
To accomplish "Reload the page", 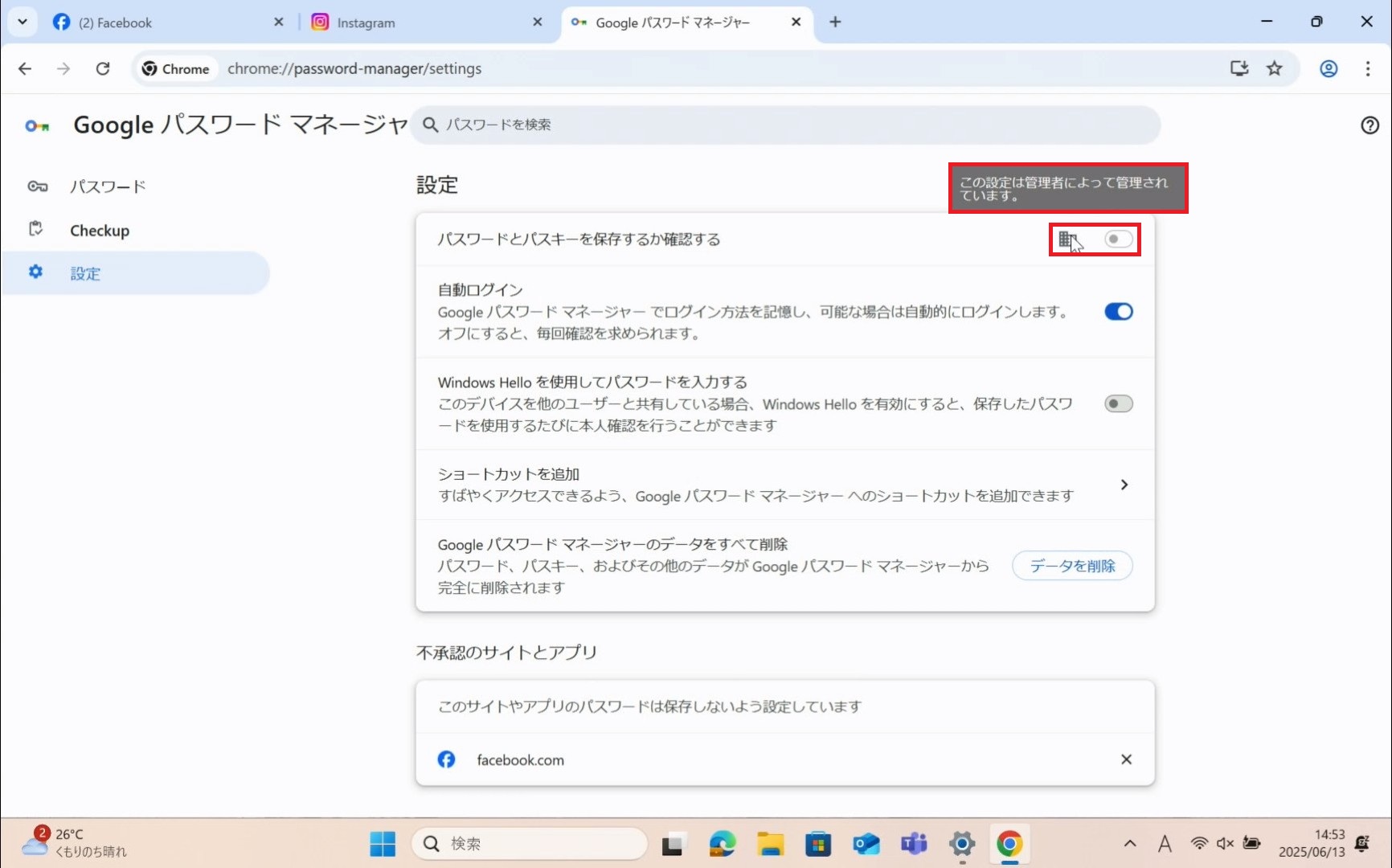I will (103, 68).
